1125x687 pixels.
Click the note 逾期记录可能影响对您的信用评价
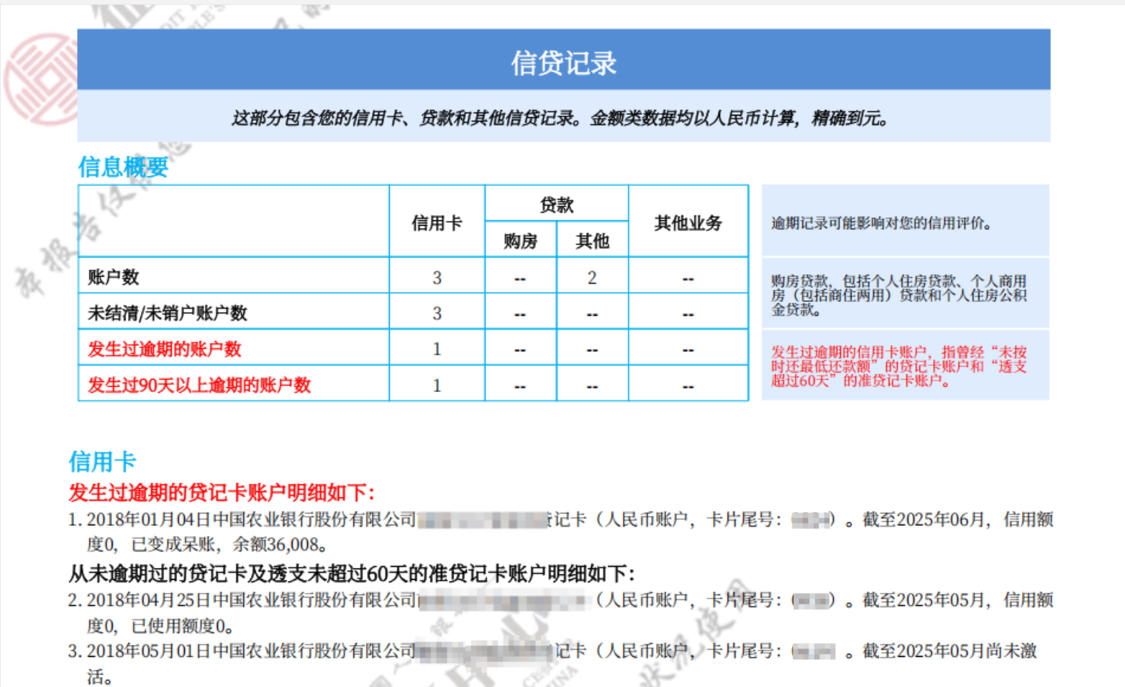point(882,223)
